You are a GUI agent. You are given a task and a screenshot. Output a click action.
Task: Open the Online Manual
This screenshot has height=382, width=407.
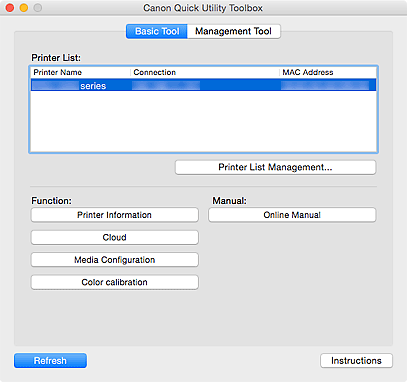coord(292,215)
